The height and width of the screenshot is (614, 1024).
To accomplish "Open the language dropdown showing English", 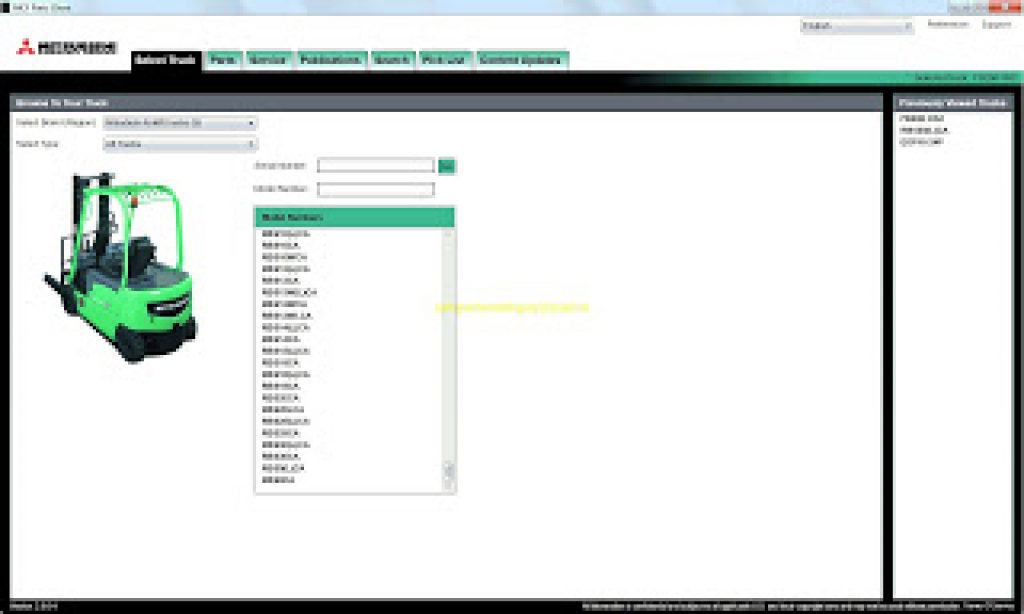I will point(857,26).
